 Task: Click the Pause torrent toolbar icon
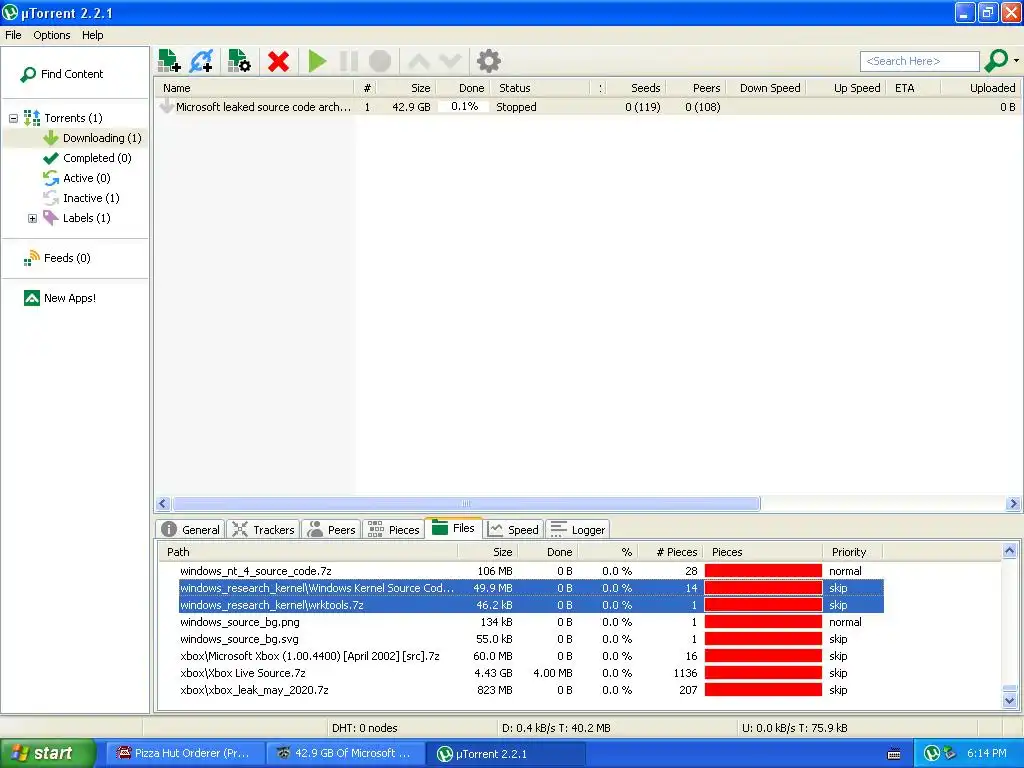click(x=349, y=61)
